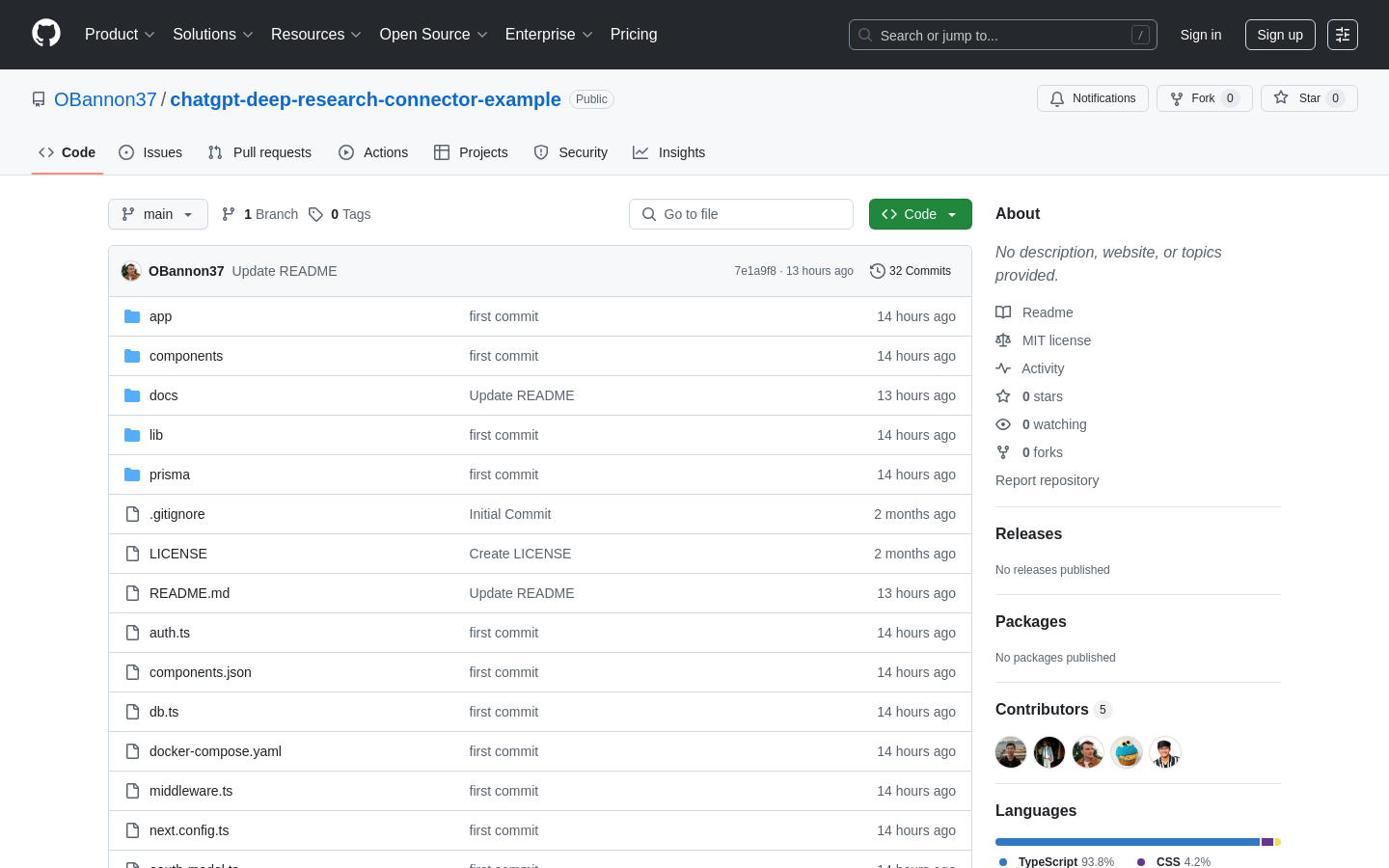Expand the Resources menu

[x=316, y=35]
